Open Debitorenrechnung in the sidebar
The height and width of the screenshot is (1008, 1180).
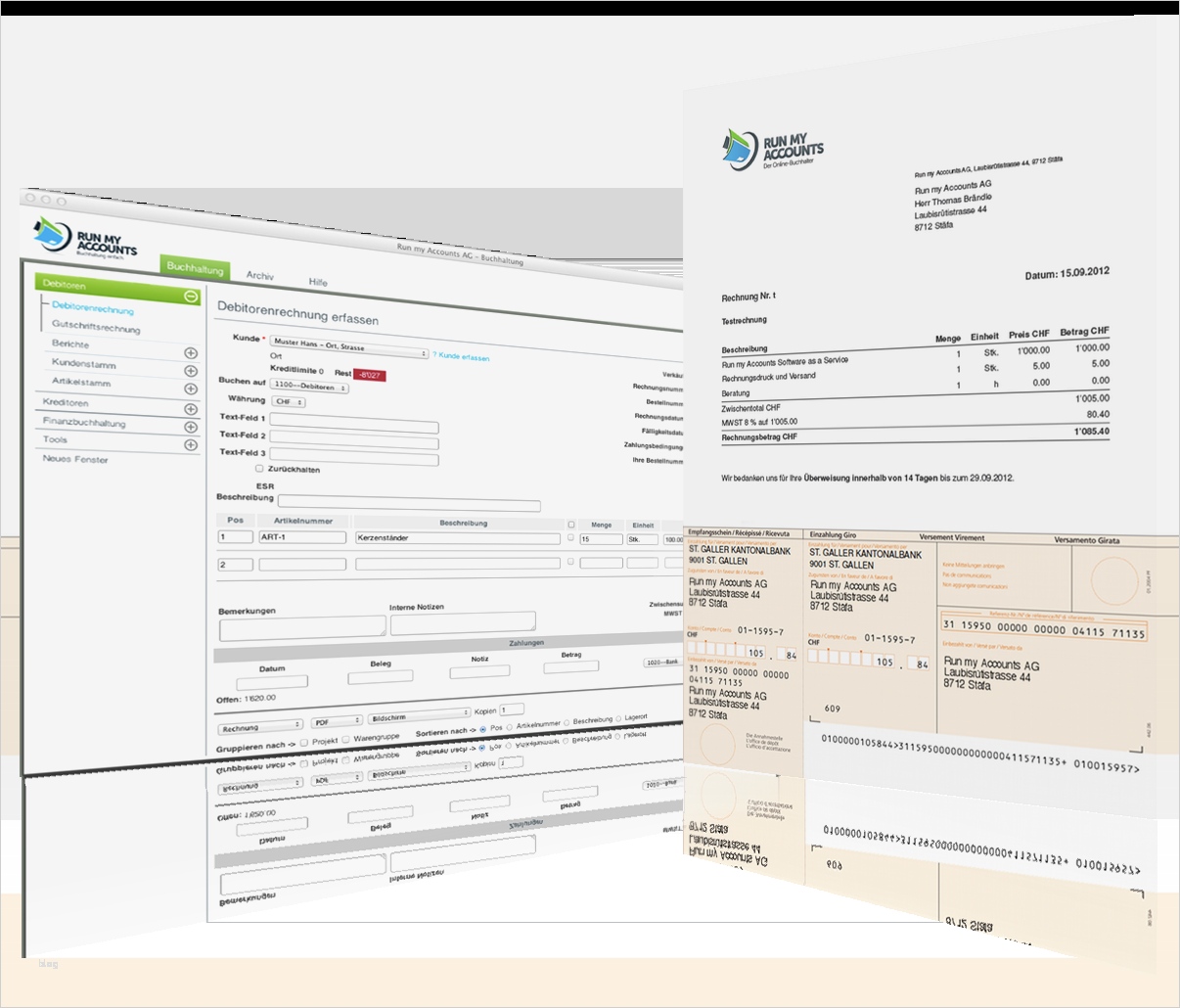pyautogui.click(x=93, y=308)
